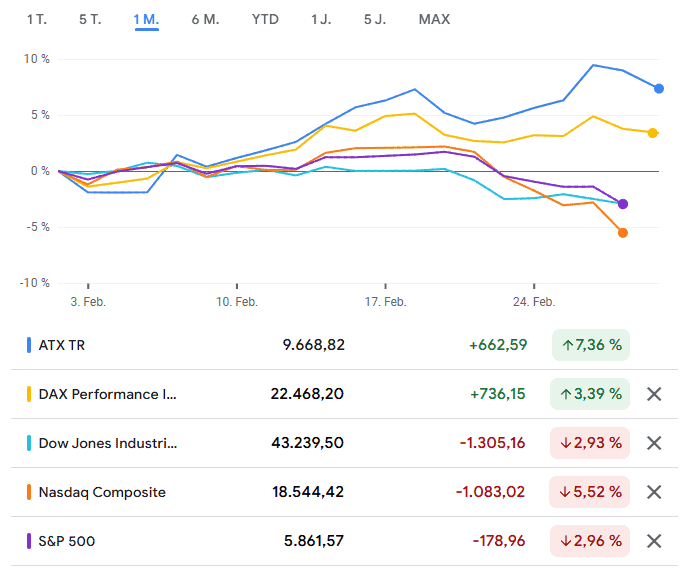The height and width of the screenshot is (572, 684).
Task: Click the 24. Feb. axis label
Action: (534, 302)
